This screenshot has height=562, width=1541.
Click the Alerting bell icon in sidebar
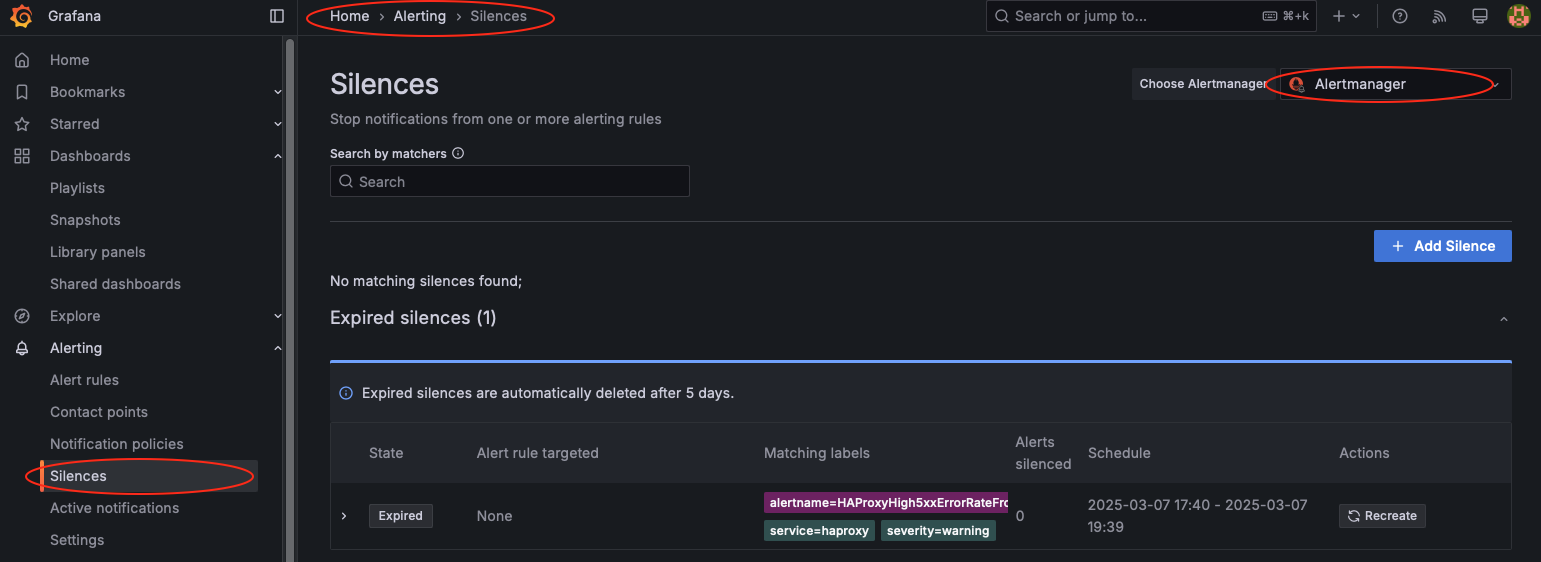point(22,348)
